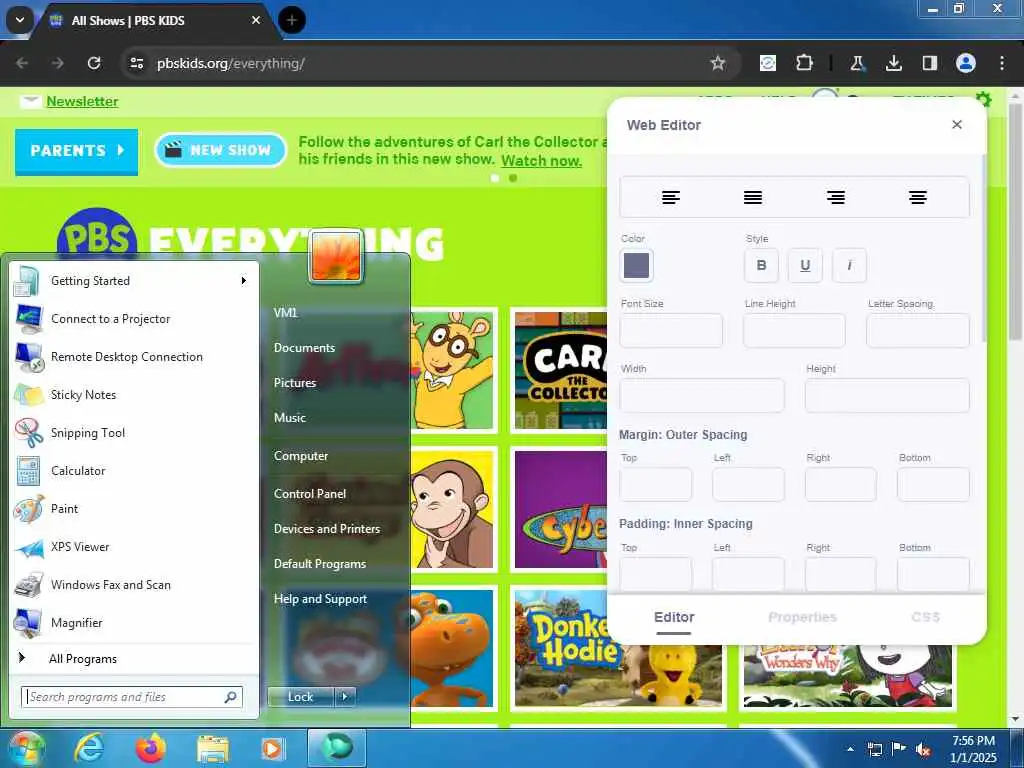Open the Curious George show thumbnail
Viewport: 1024px width, 768px height.
pyautogui.click(x=452, y=509)
